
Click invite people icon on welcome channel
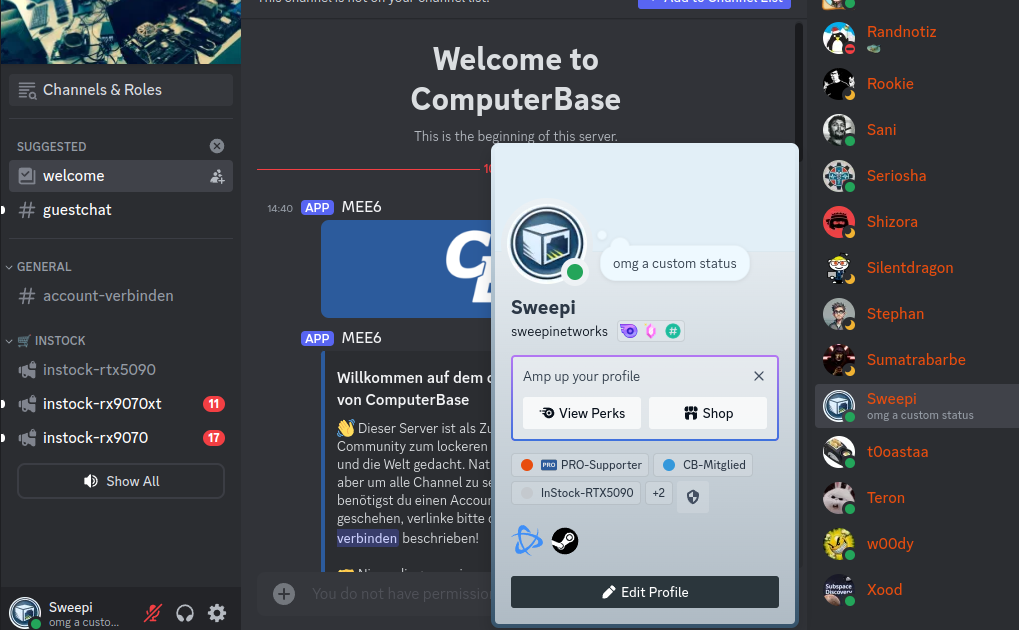pyautogui.click(x=217, y=176)
